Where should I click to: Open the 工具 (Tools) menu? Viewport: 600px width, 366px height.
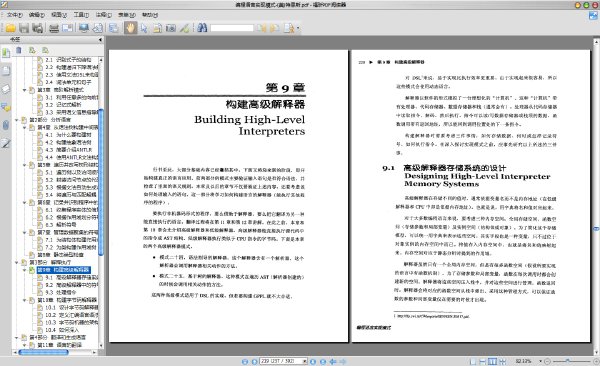pos(81,15)
